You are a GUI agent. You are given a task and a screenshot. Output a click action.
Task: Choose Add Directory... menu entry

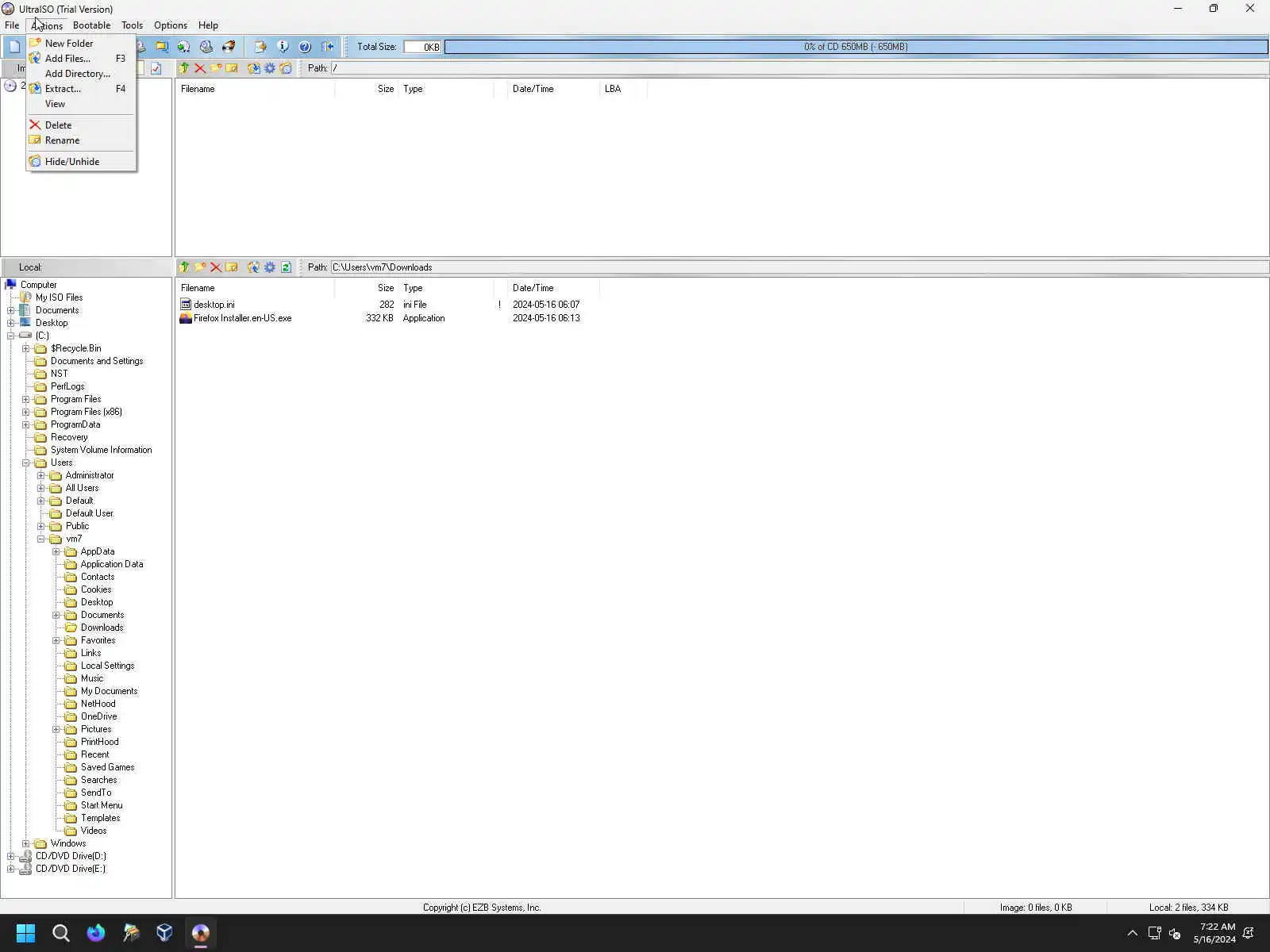click(80, 74)
